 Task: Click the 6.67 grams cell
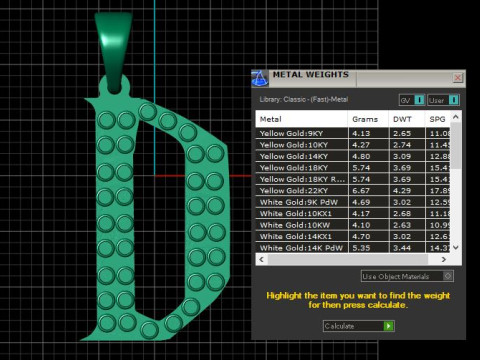tap(368, 191)
